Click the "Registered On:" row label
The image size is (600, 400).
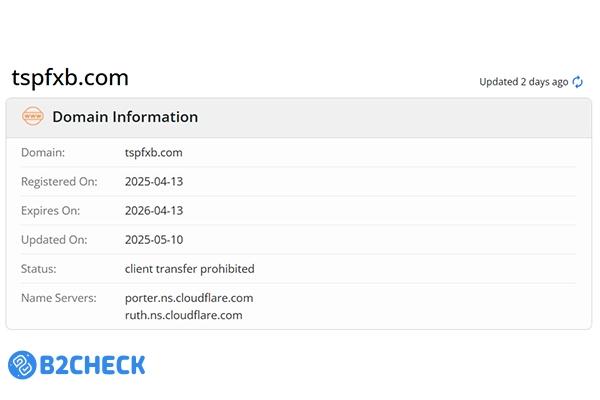point(59,182)
